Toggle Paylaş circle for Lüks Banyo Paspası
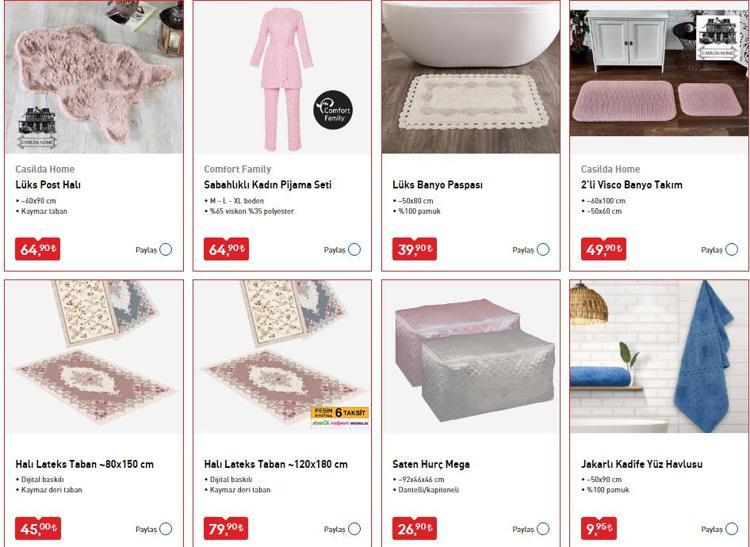This screenshot has height=547, width=750. click(543, 250)
